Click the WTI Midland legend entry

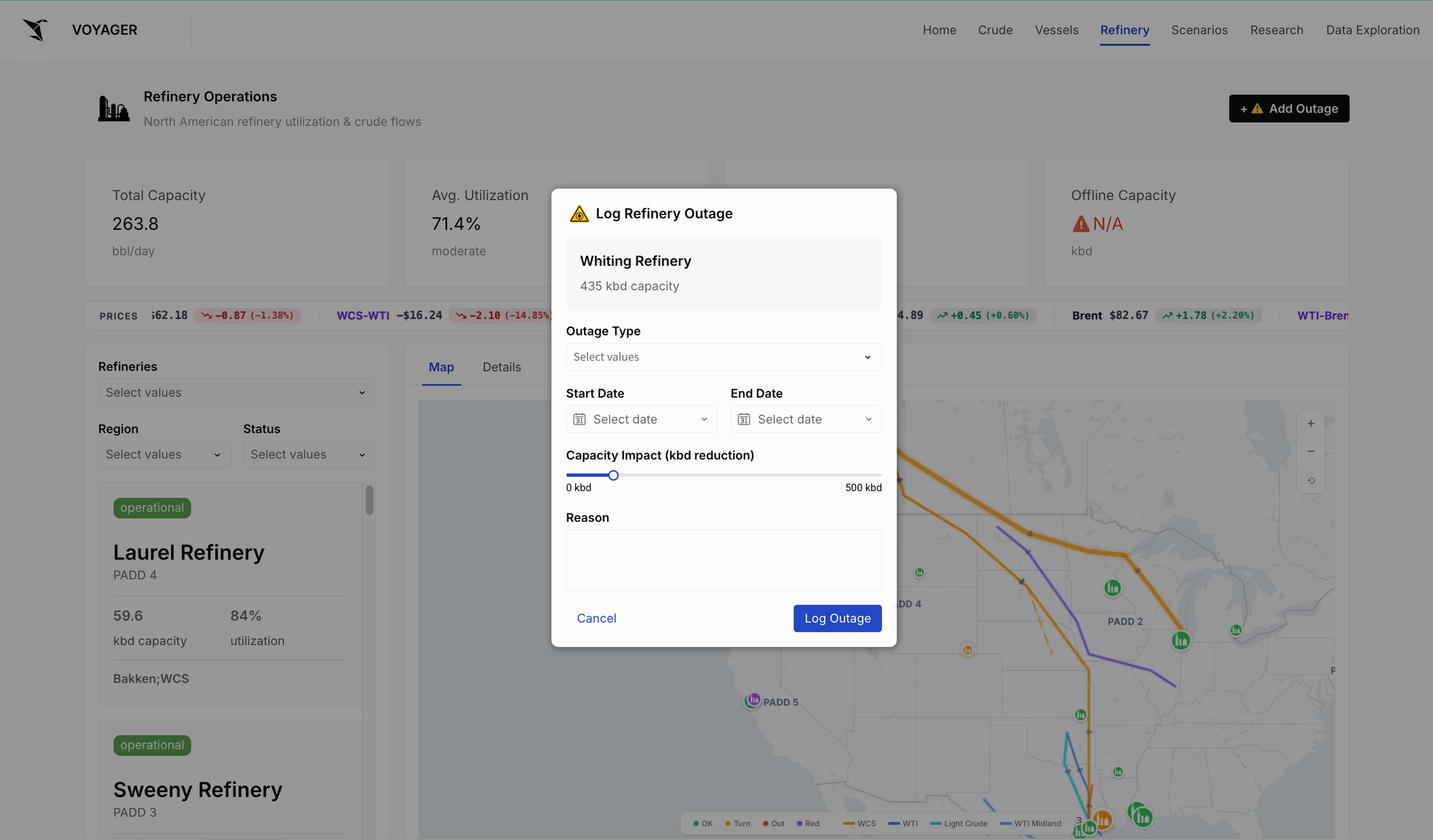1030,824
